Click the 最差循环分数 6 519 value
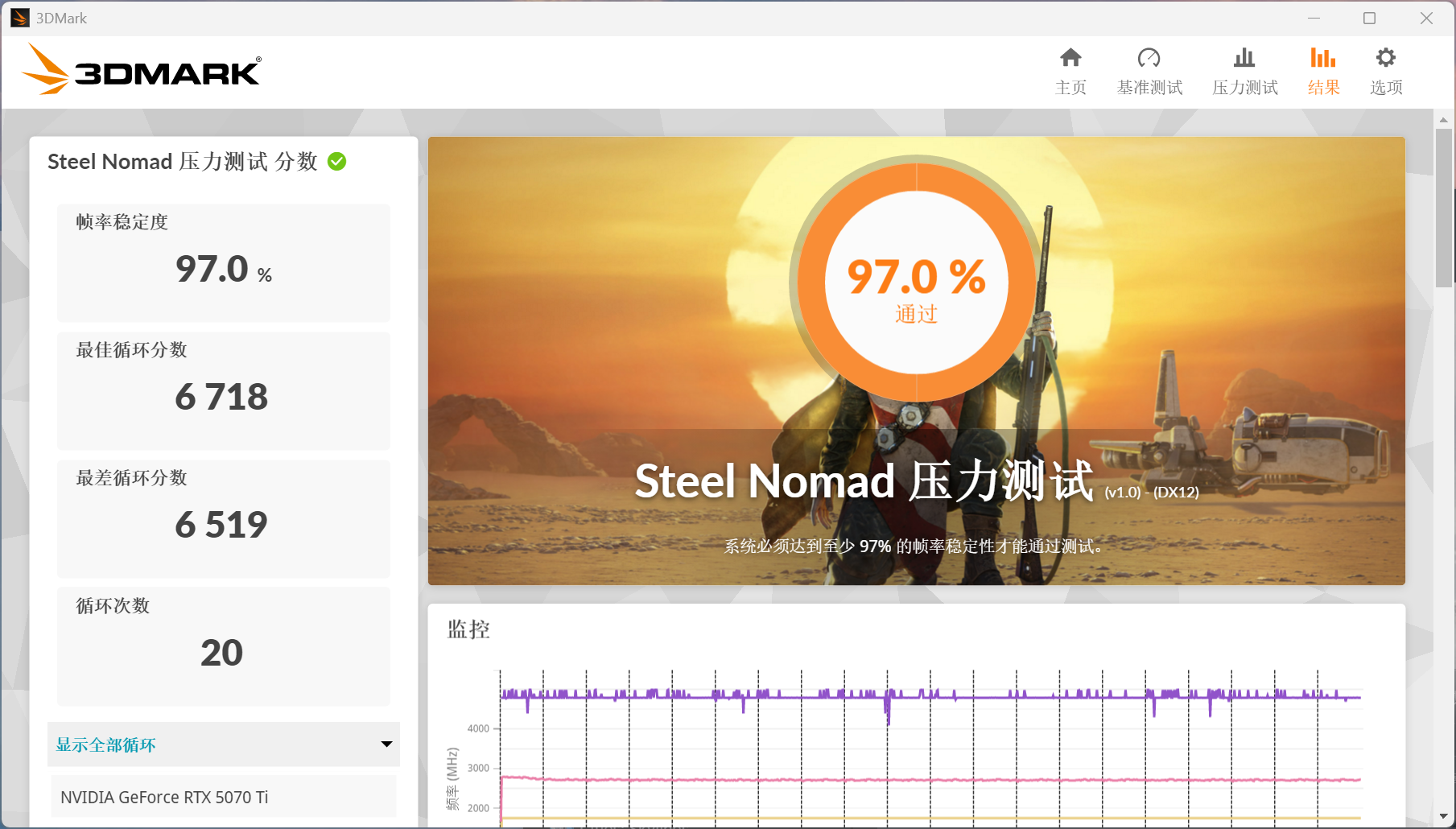 click(221, 525)
